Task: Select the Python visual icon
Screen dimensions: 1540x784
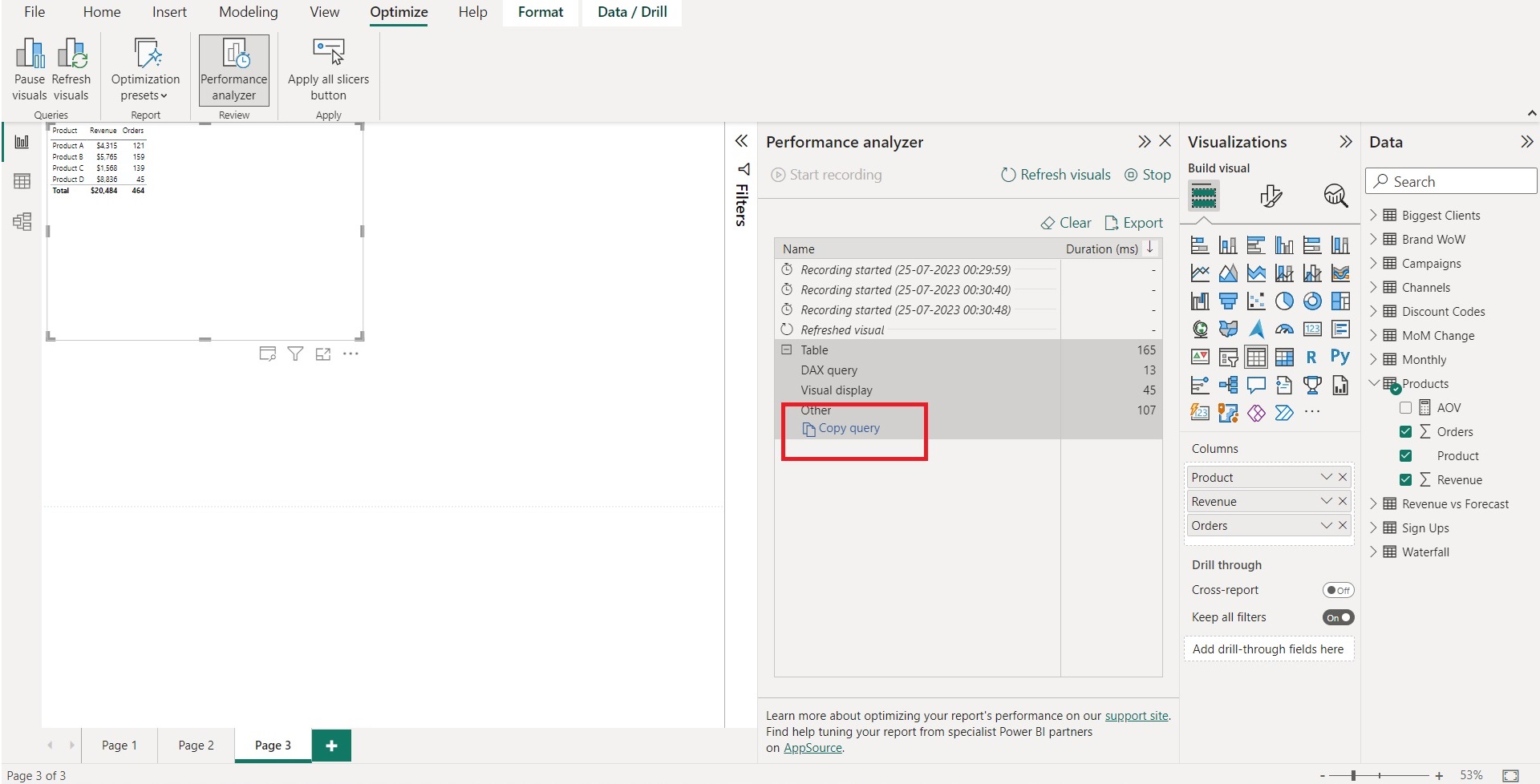Action: coord(1340,357)
